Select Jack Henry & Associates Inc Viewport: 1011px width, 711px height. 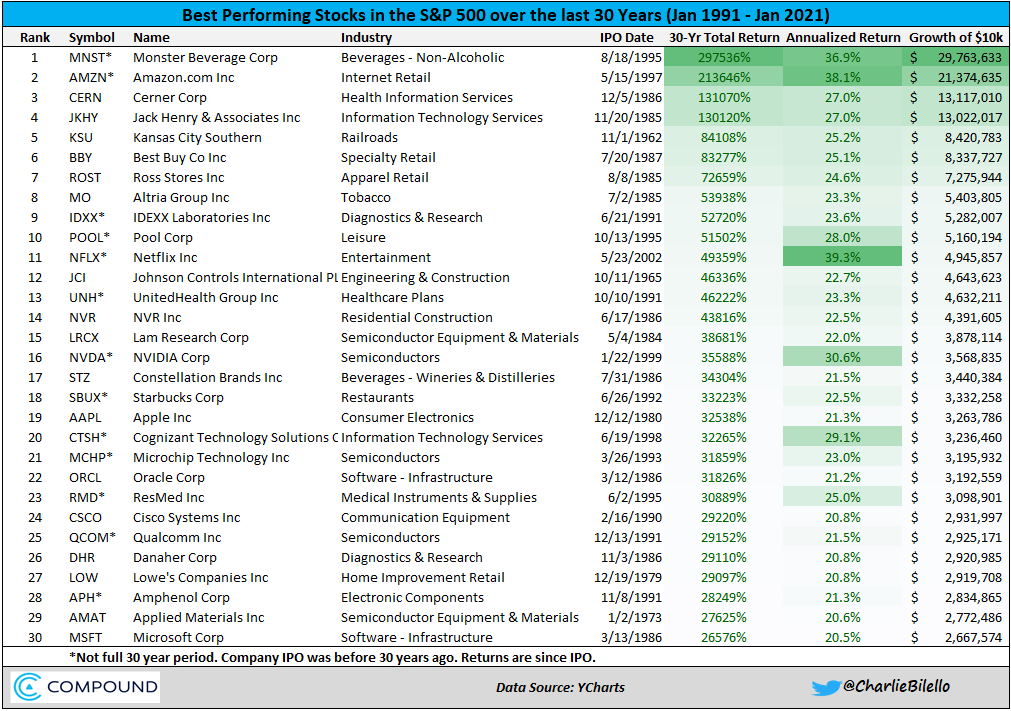click(217, 117)
